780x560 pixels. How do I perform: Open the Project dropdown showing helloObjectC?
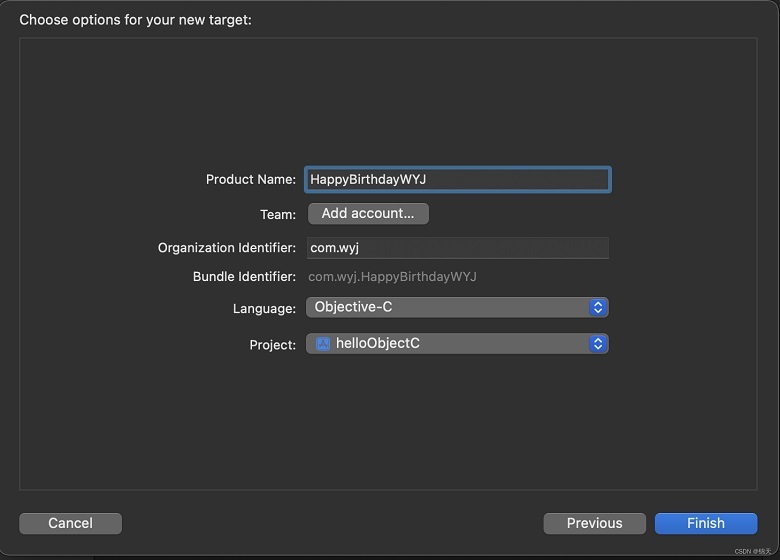tap(457, 344)
